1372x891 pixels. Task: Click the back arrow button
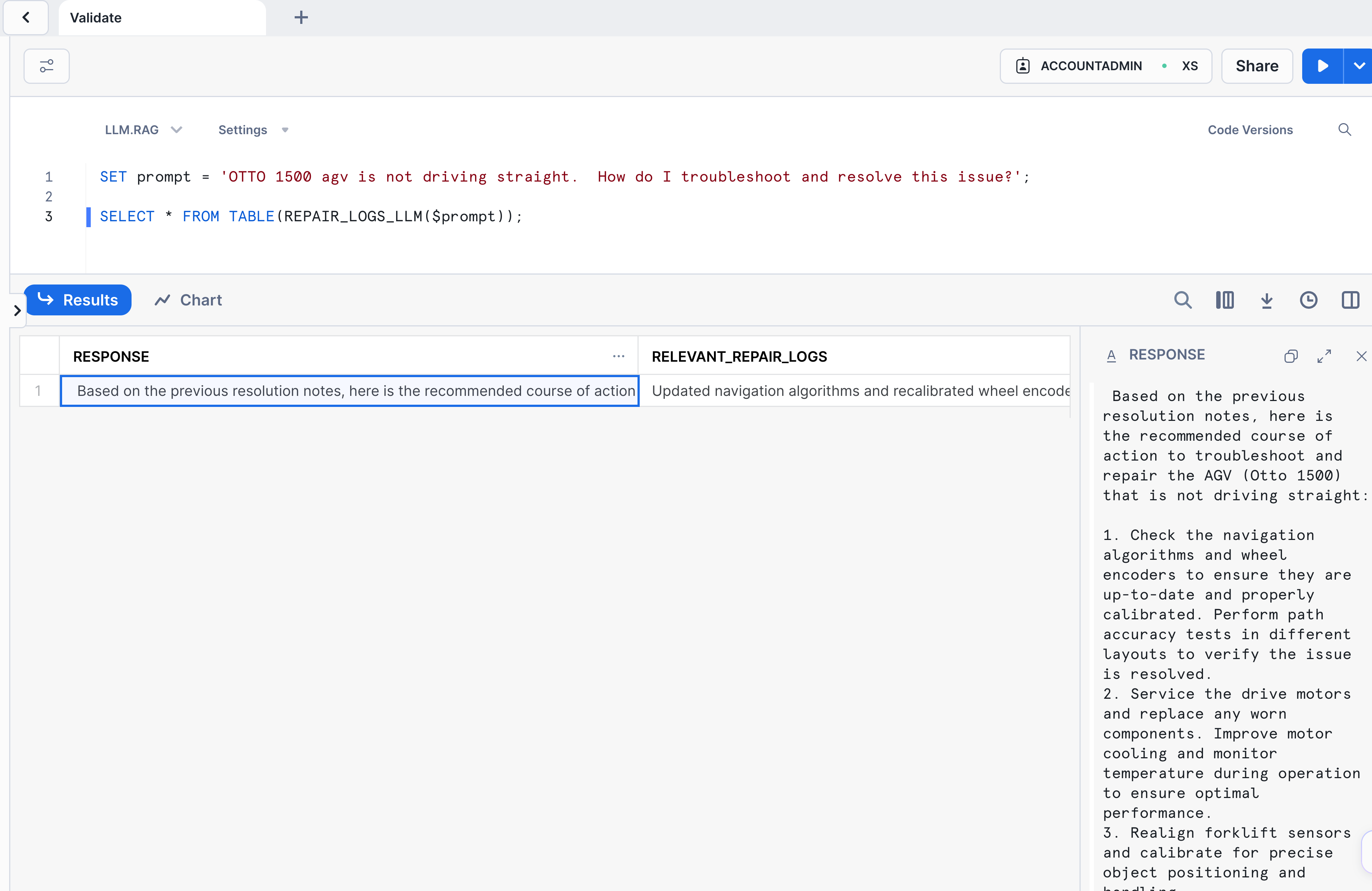[x=26, y=18]
